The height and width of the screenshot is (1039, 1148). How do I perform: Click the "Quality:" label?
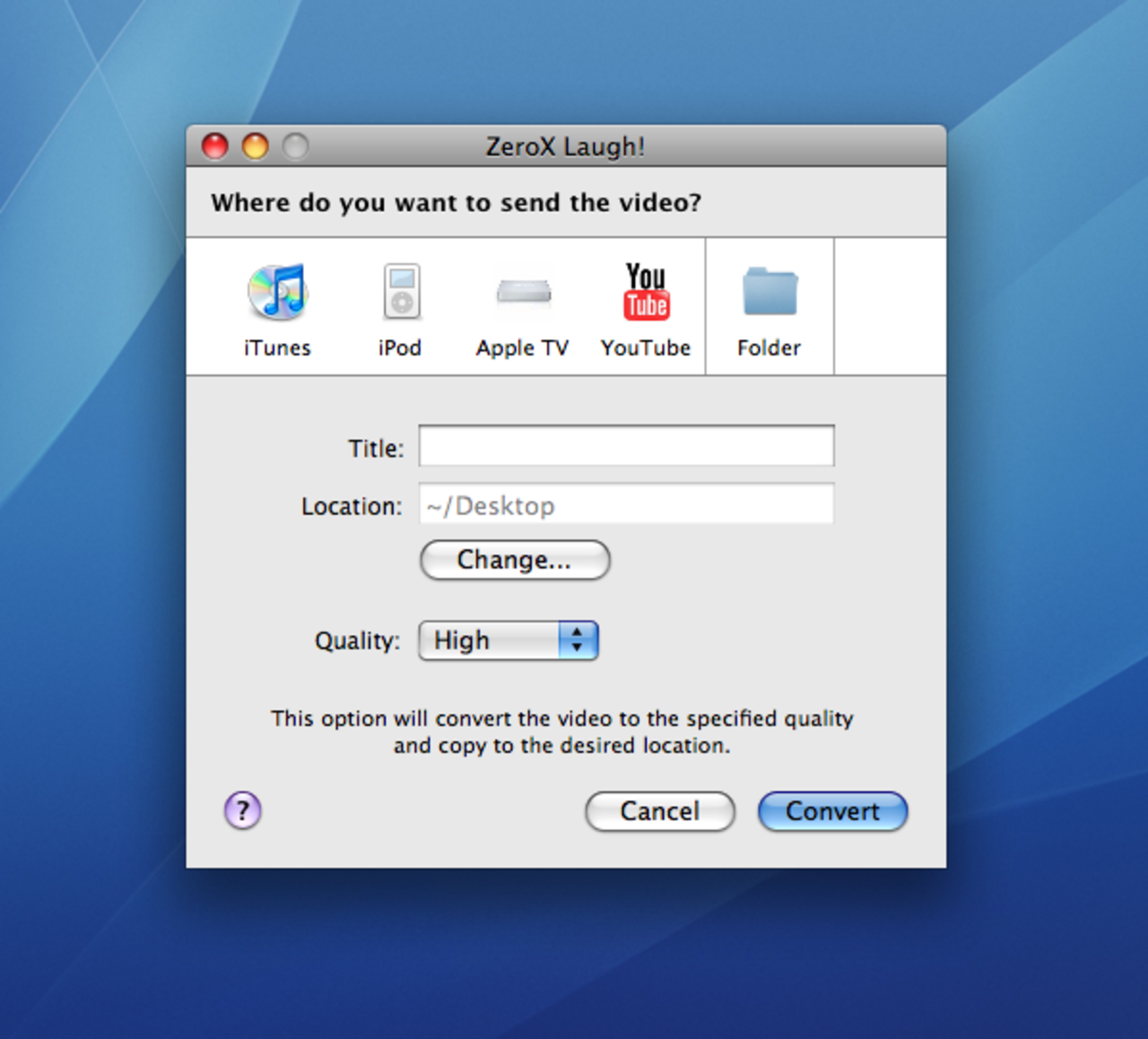357,641
